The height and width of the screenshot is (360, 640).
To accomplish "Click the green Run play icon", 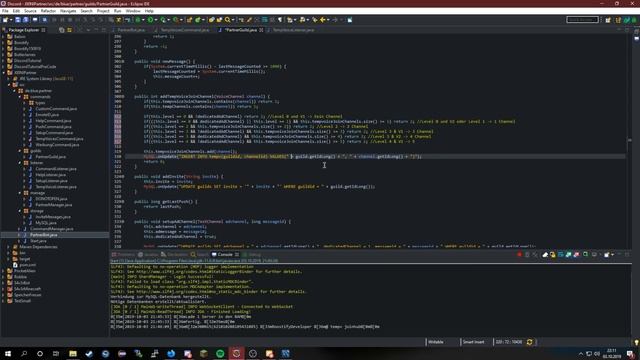I will pos(151,20).
